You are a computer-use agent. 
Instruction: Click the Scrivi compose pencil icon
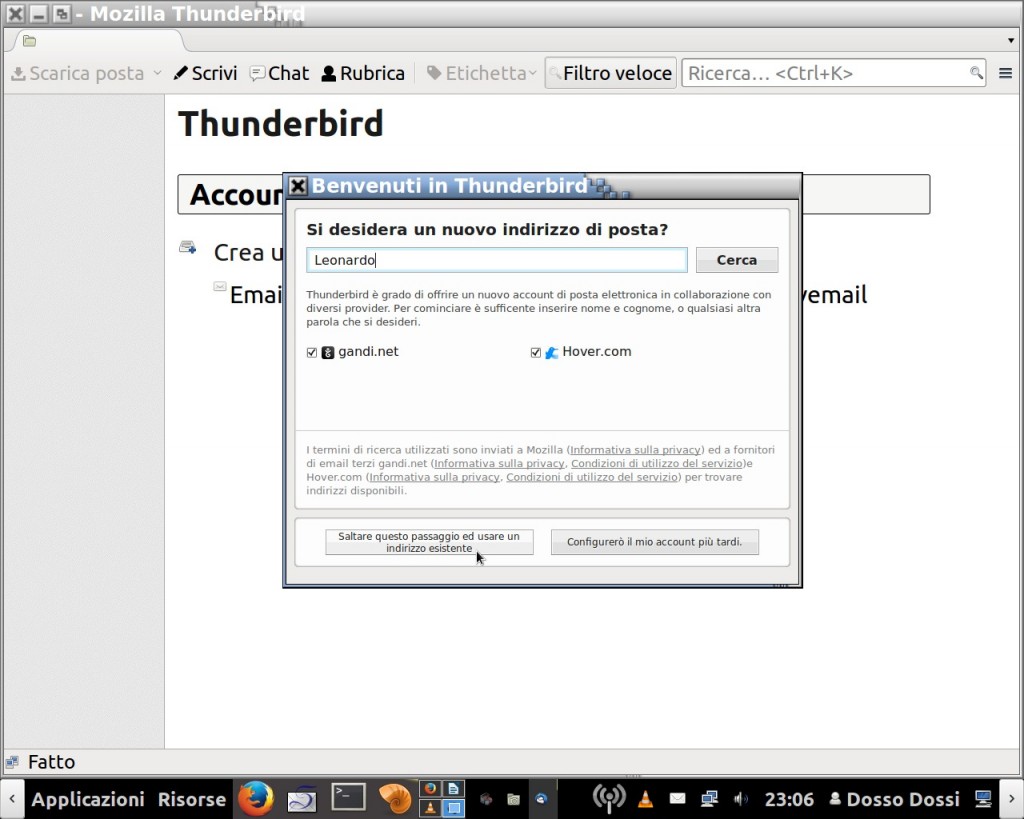click(180, 73)
